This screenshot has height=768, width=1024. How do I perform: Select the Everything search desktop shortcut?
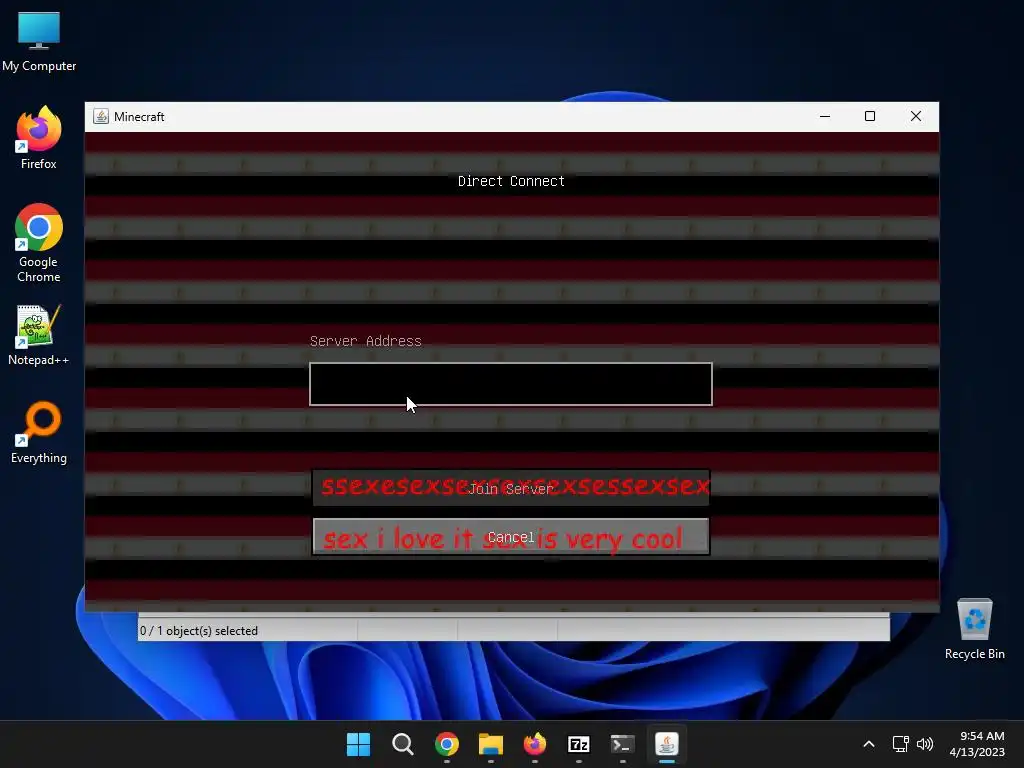pyautogui.click(x=39, y=433)
